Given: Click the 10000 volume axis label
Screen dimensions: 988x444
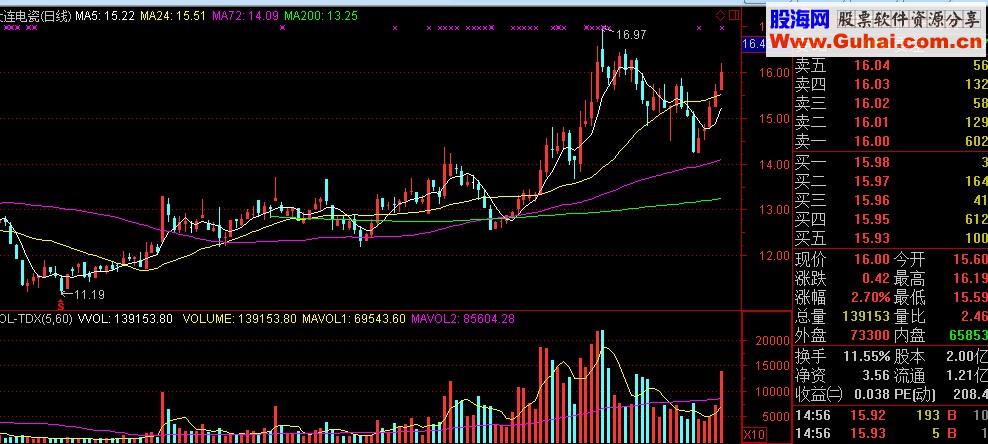Looking at the screenshot, I should (x=772, y=392).
